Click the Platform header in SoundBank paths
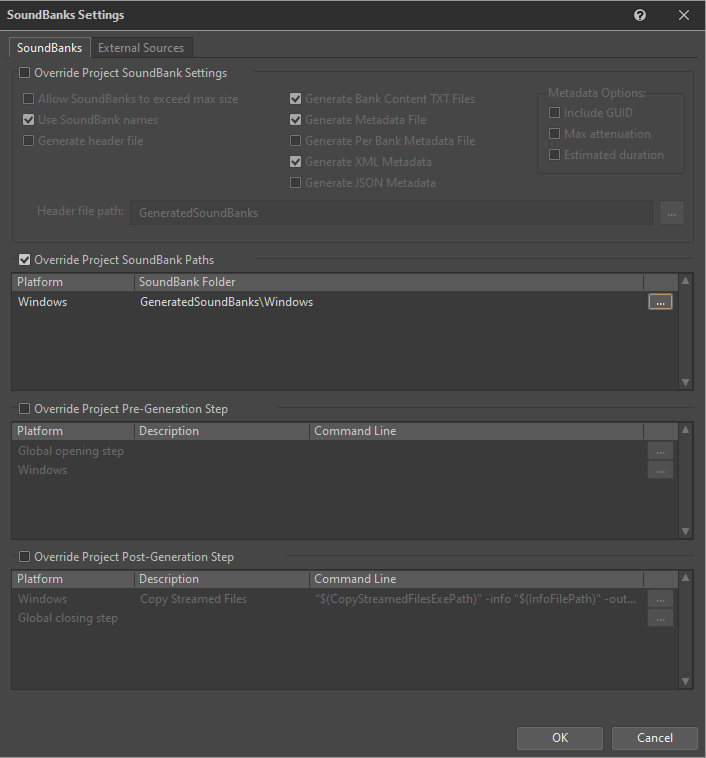The width and height of the screenshot is (706, 758). 73,282
